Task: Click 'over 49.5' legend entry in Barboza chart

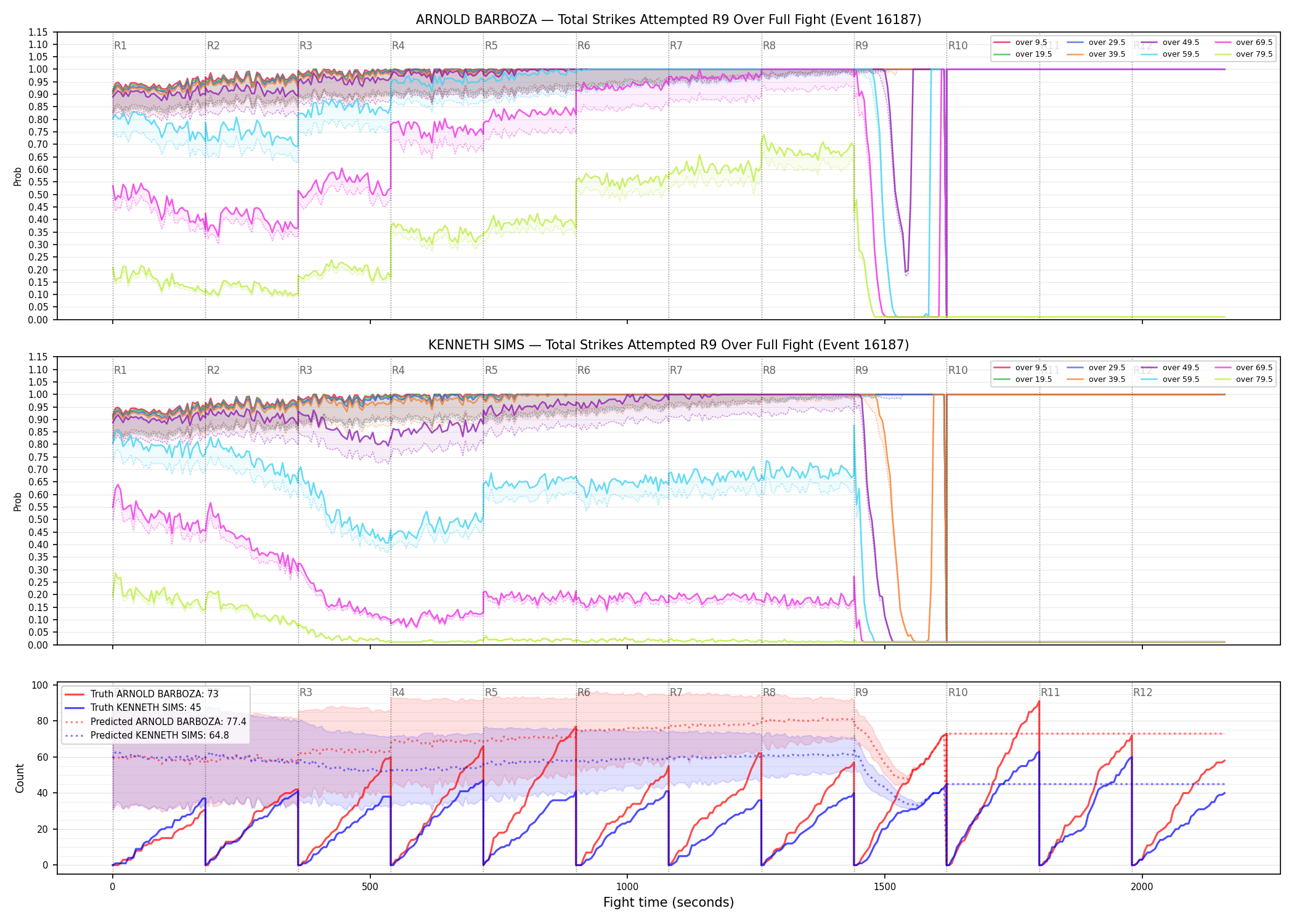Action: 1170,43
